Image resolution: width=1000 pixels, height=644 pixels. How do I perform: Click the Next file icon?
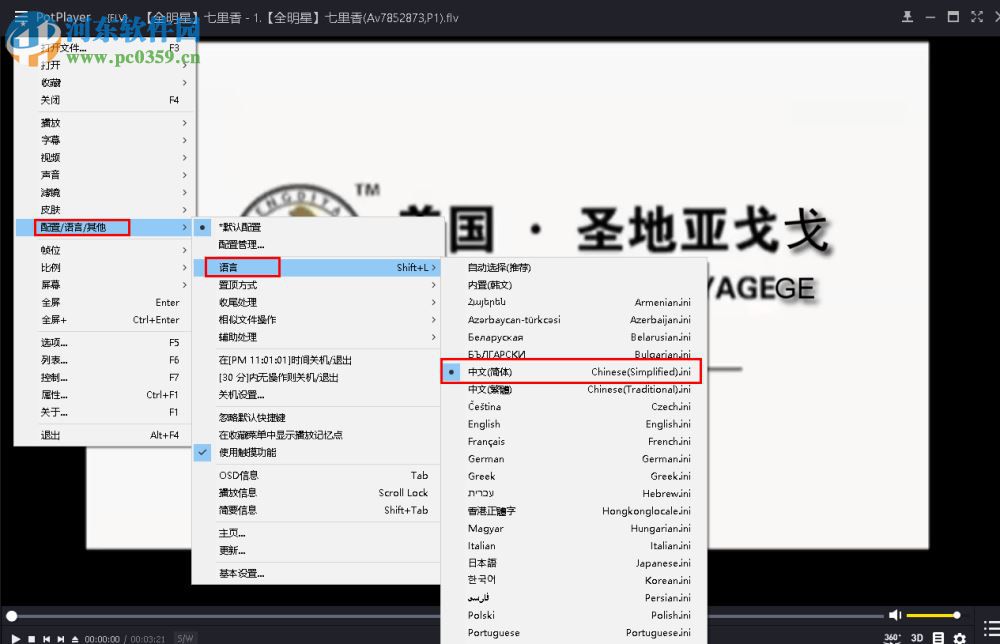61,638
